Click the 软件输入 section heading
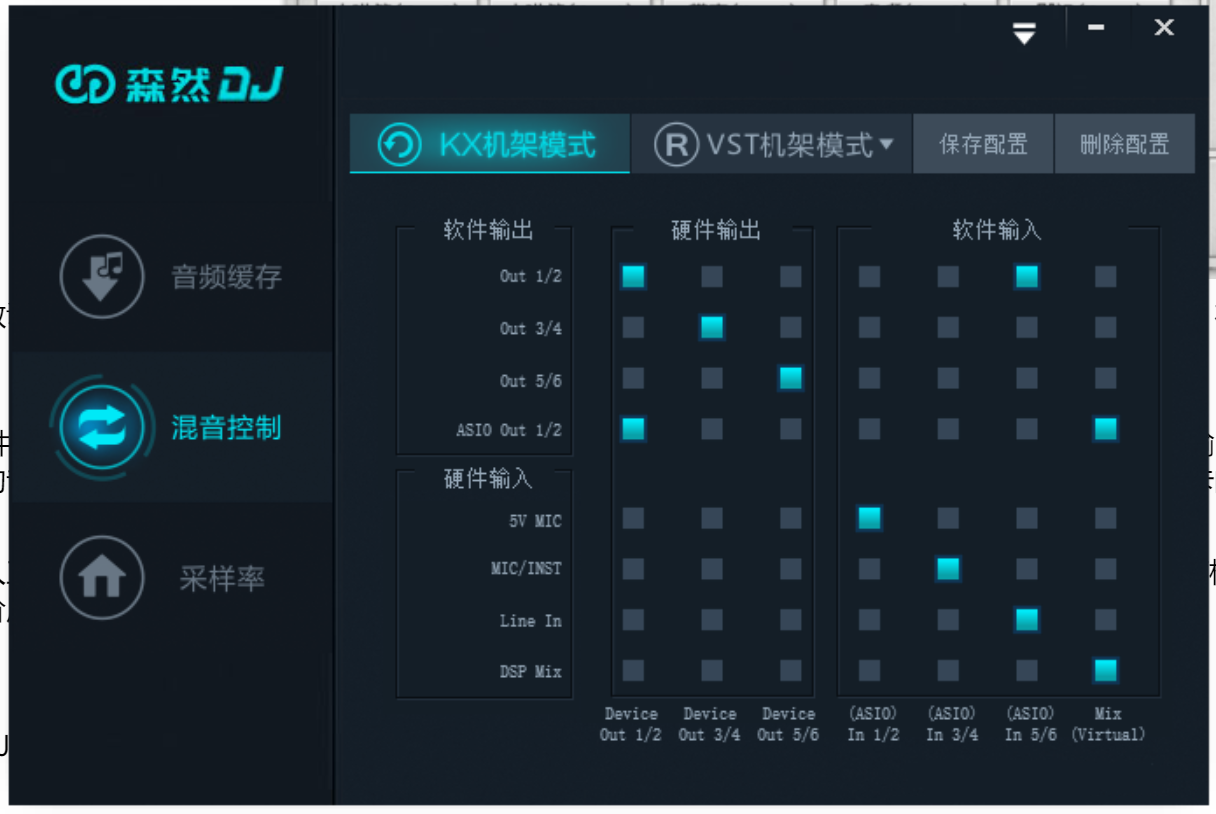Screen dimensions: 1216x814 click(x=997, y=230)
